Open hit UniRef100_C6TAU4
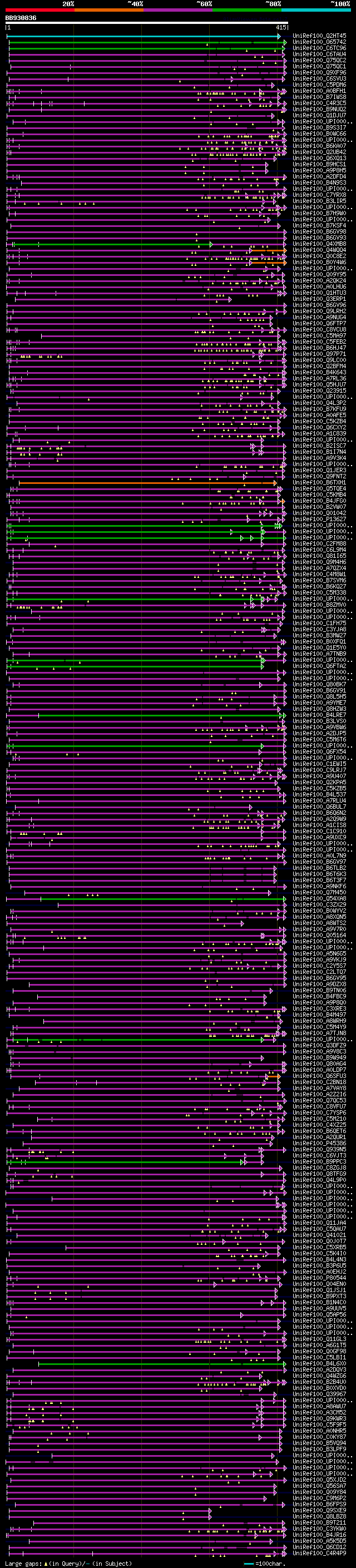This screenshot has width=356, height=1568. 319,54
